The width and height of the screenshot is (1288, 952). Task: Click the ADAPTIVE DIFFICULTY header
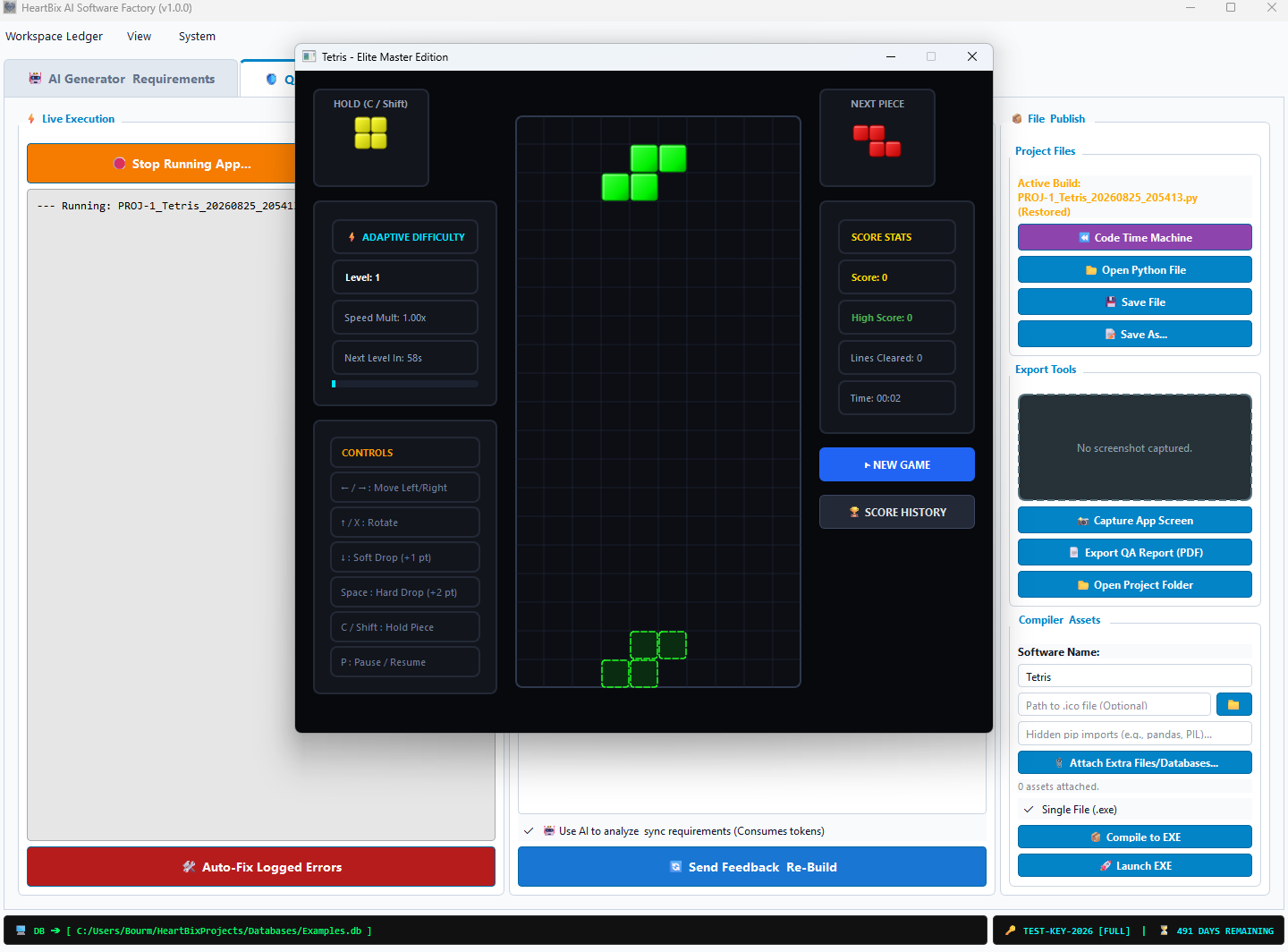(405, 237)
